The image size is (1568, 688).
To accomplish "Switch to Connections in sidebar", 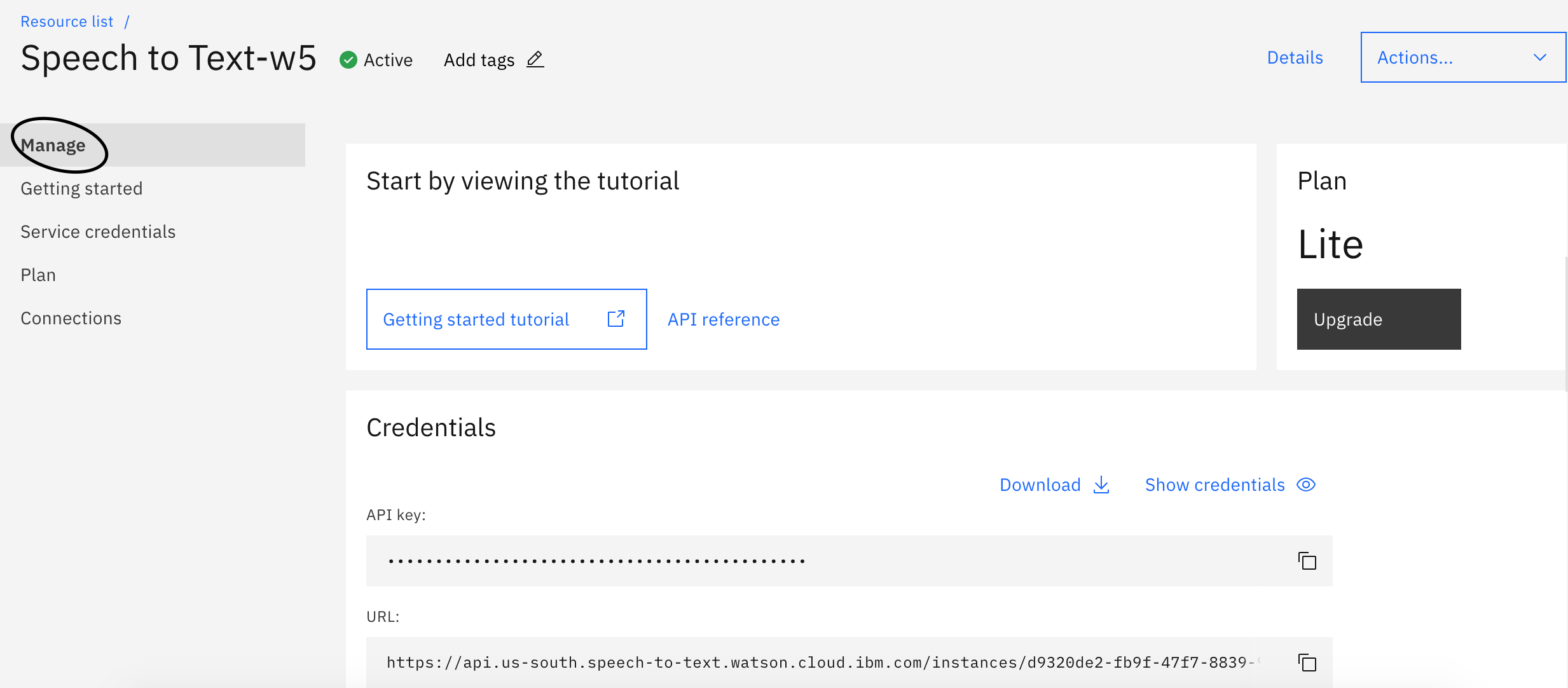I will 71,319.
